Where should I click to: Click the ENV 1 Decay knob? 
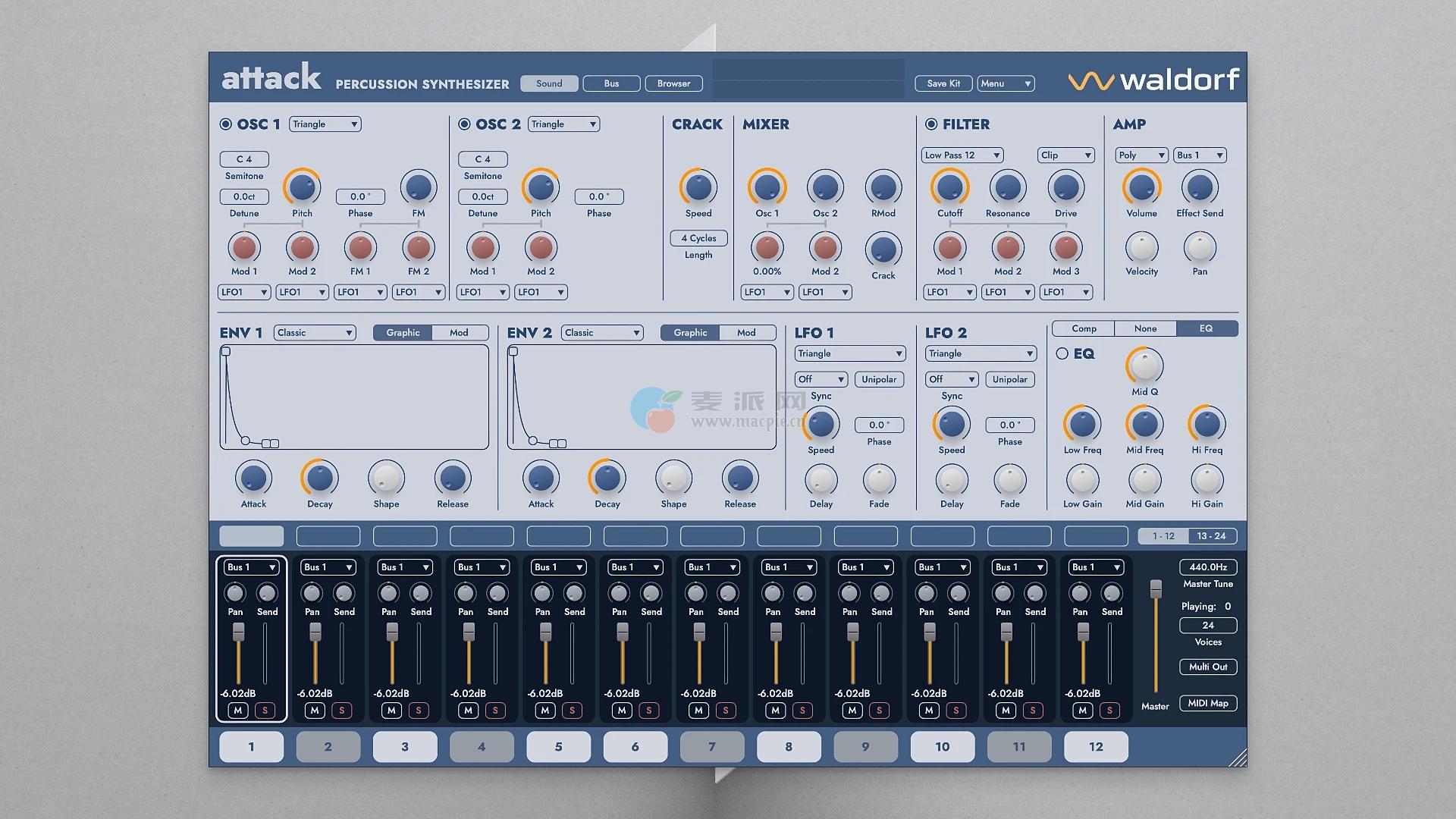click(319, 479)
